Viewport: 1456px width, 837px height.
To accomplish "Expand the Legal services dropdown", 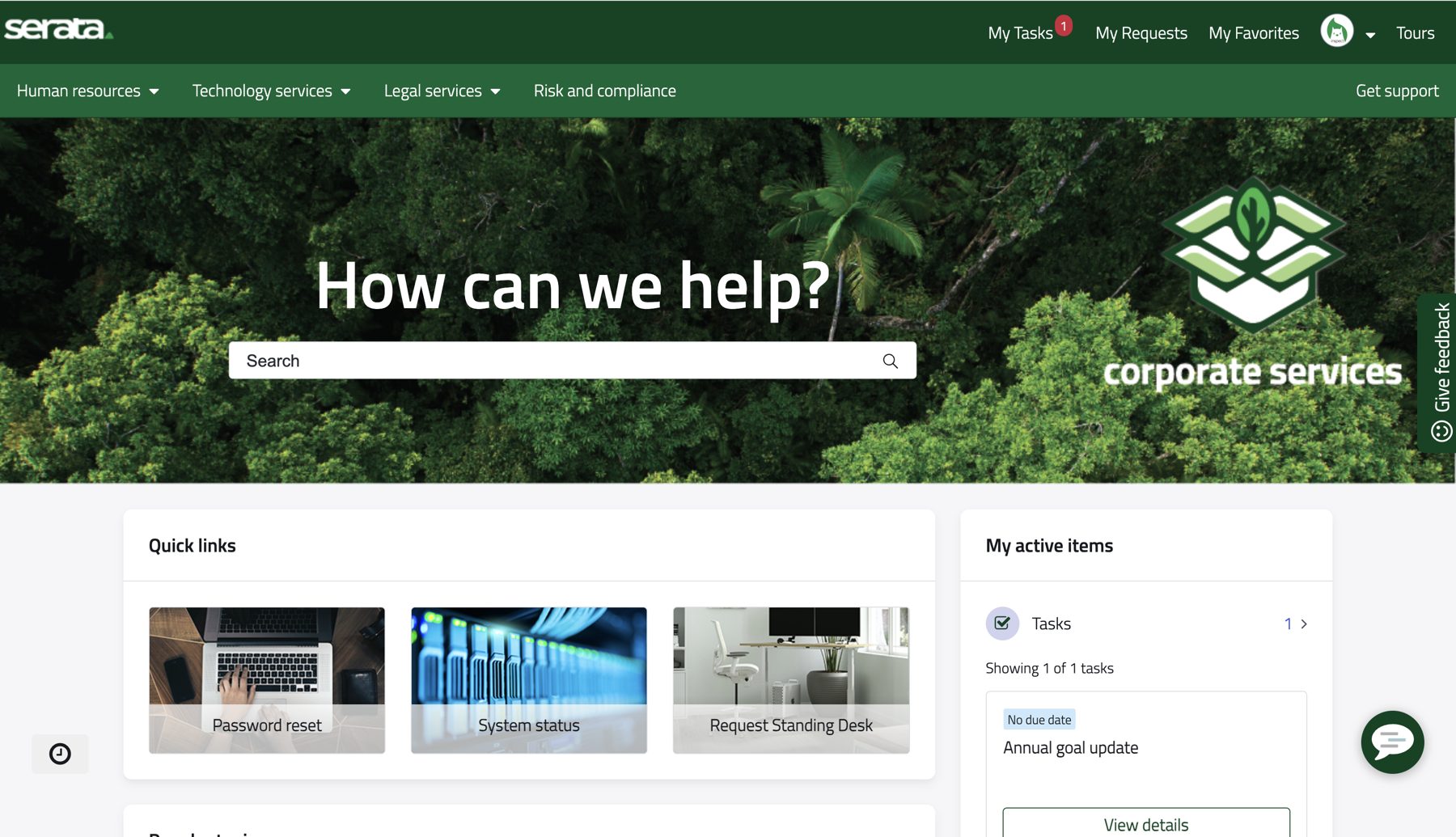I will [442, 91].
